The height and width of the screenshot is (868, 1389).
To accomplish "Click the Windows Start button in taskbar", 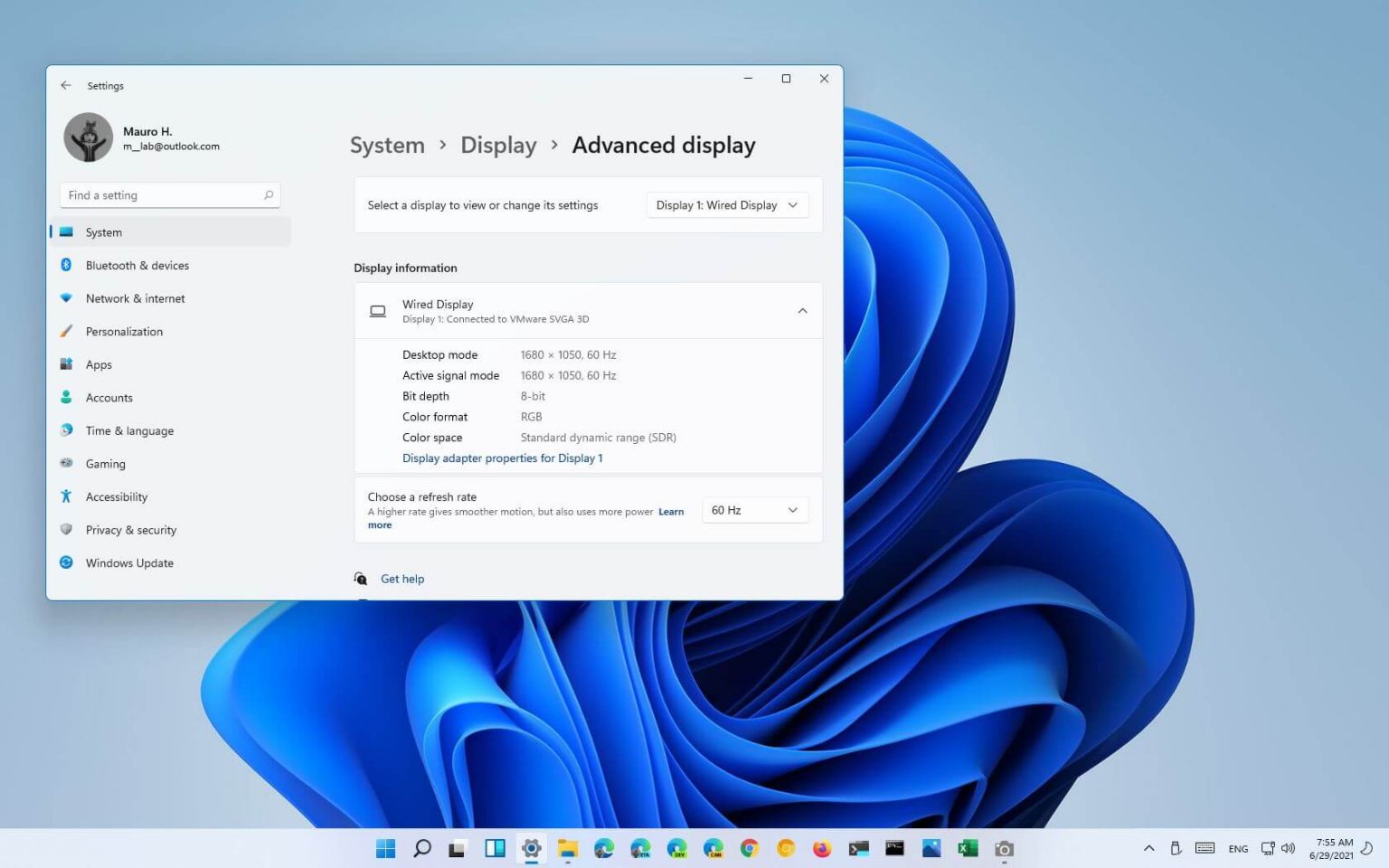I will [x=386, y=849].
